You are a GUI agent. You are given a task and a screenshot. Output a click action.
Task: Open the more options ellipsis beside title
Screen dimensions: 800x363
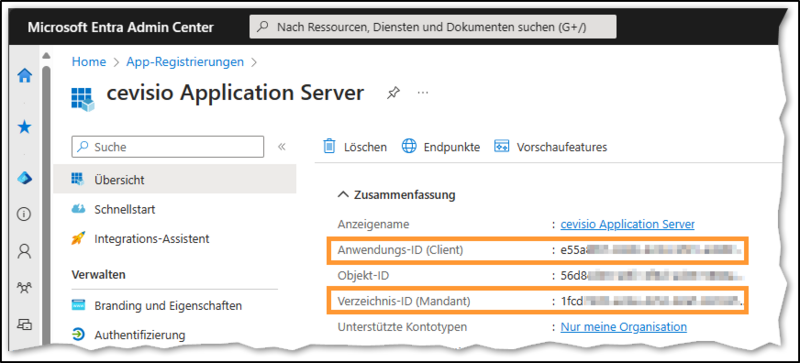click(x=423, y=93)
